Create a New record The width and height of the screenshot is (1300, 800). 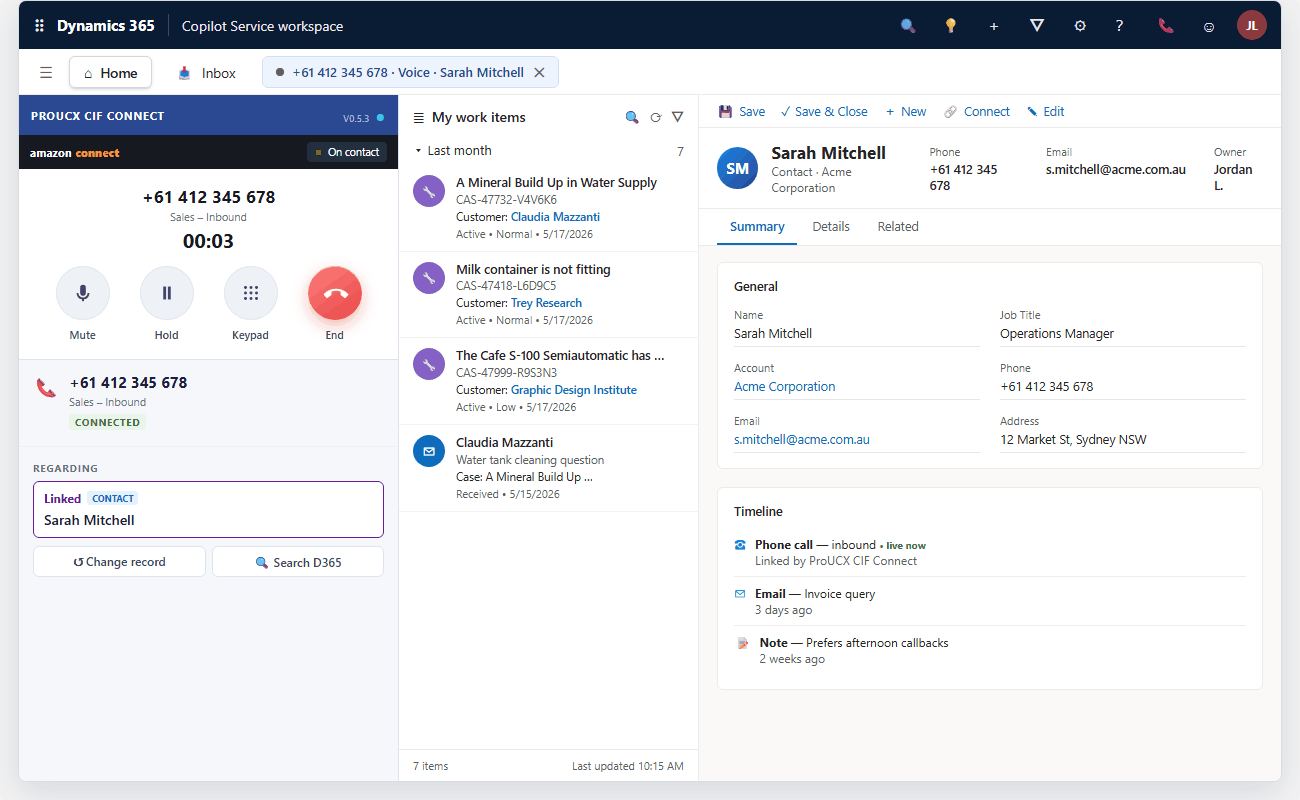click(906, 112)
